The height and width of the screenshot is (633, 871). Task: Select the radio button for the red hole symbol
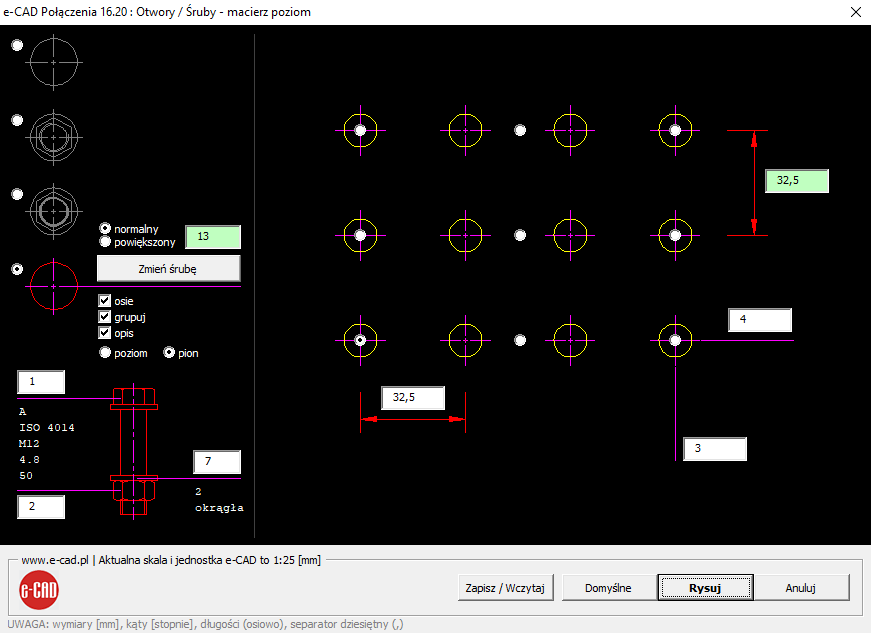pos(17,269)
